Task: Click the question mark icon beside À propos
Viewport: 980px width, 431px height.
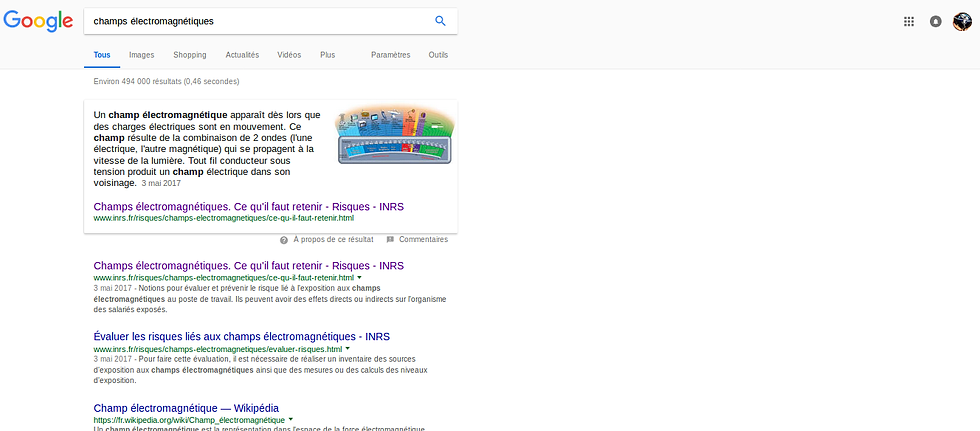Action: [284, 240]
